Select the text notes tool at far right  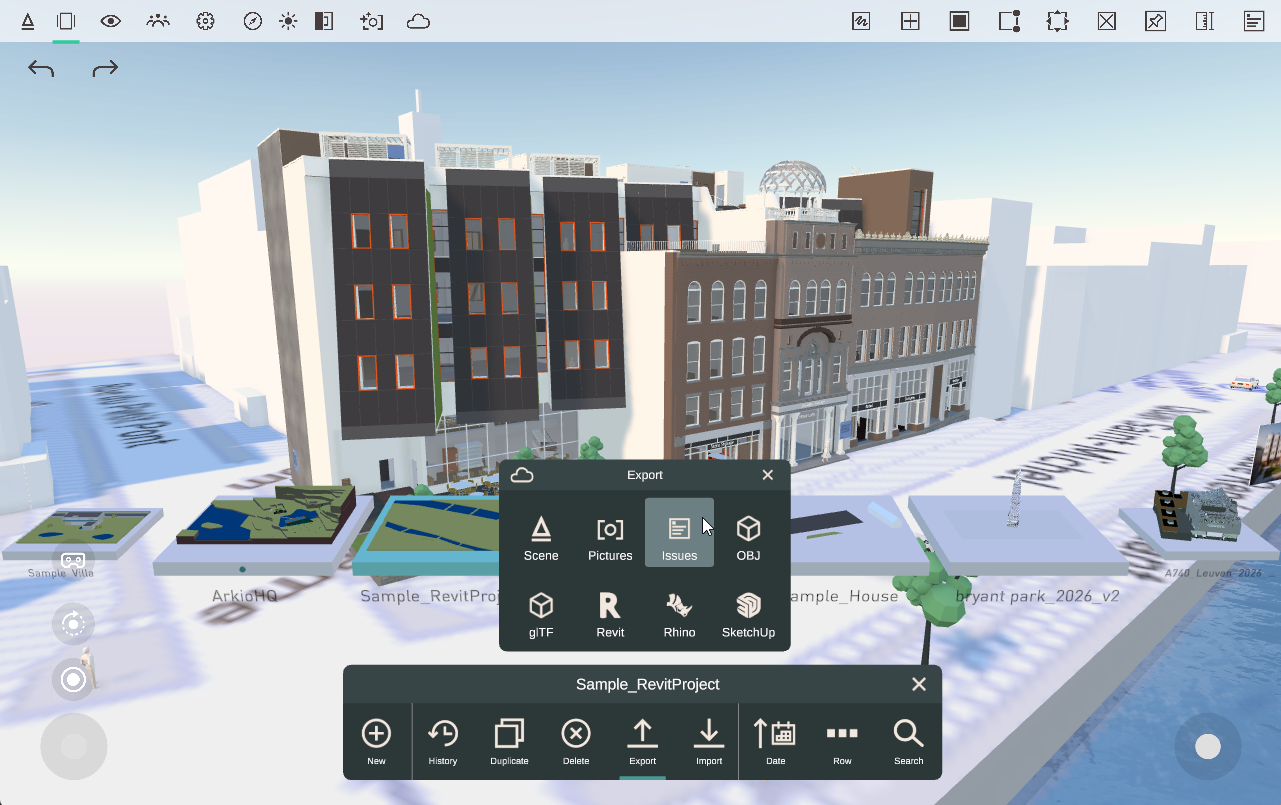pos(1253,21)
